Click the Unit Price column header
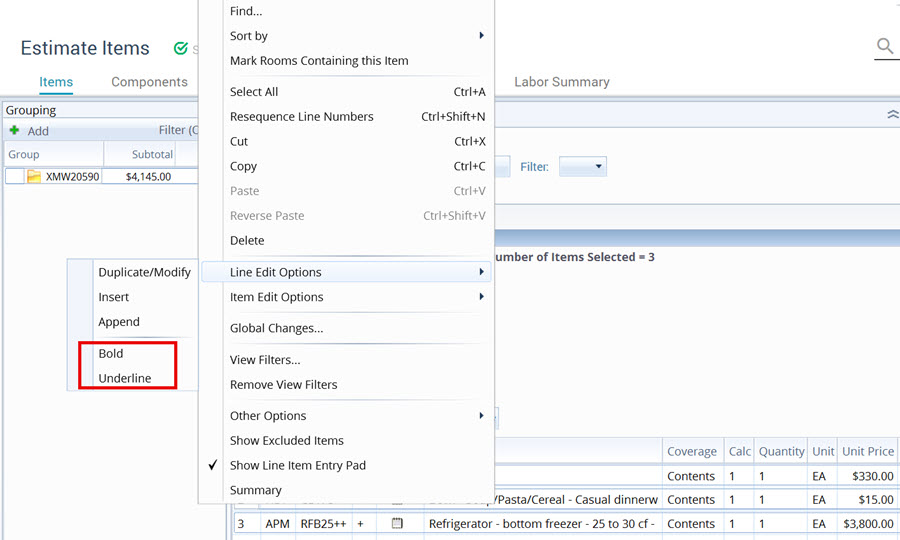 point(867,451)
